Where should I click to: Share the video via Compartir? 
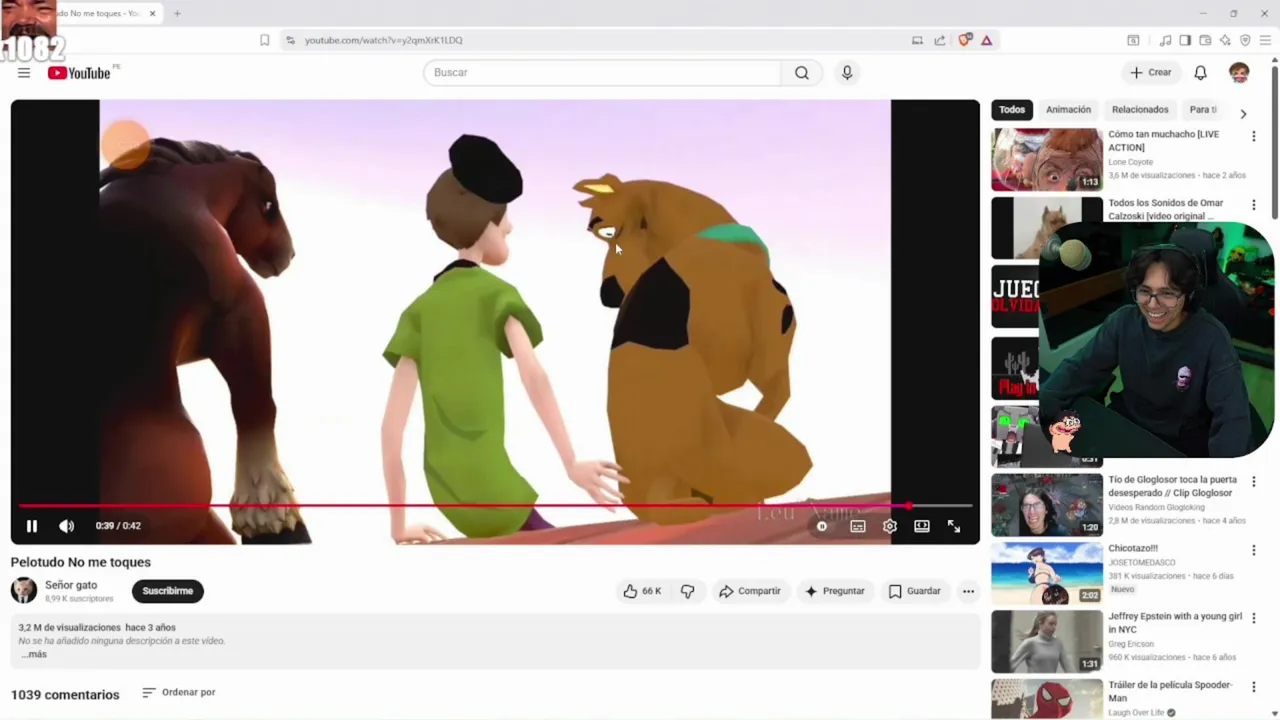point(750,591)
